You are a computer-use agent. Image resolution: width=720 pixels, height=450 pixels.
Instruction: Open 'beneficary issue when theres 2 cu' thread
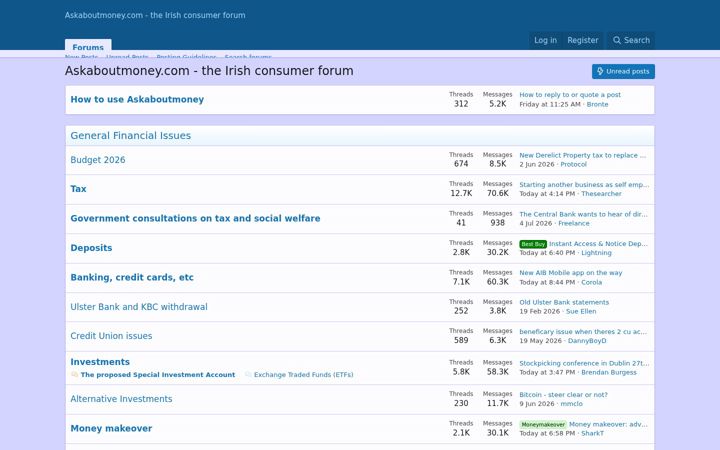583,332
